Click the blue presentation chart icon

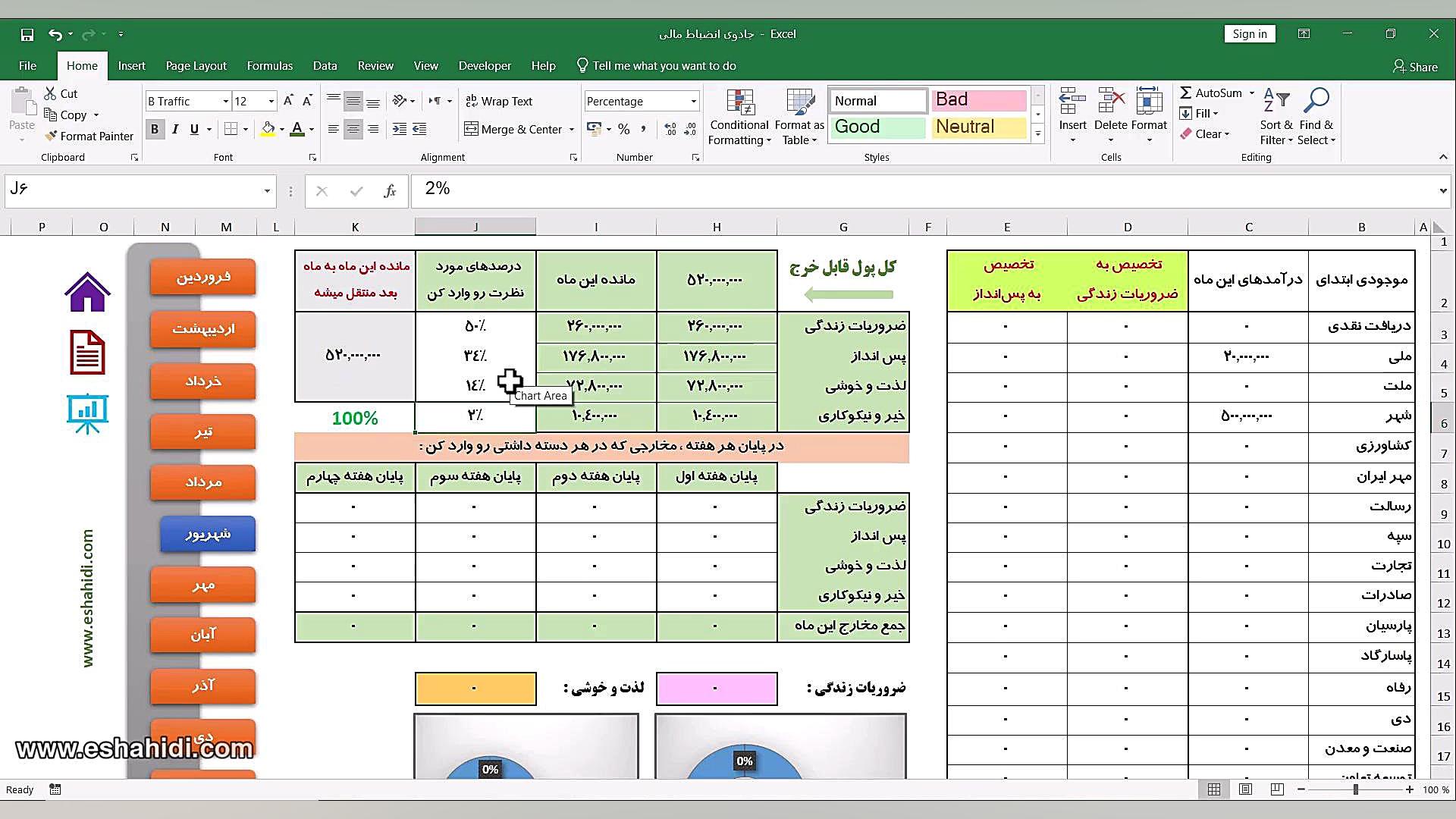click(87, 414)
